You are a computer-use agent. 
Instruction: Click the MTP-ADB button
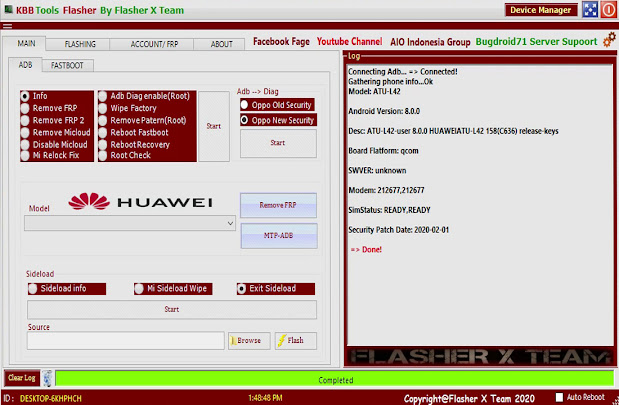(279, 236)
